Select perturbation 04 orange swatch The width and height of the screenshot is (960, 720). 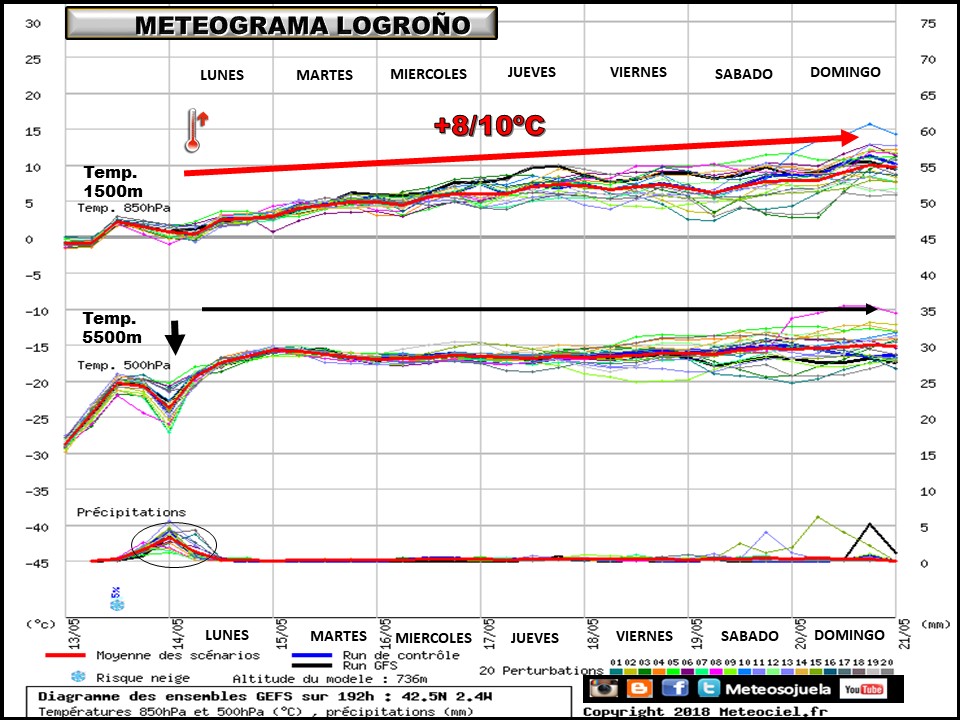tap(659, 671)
